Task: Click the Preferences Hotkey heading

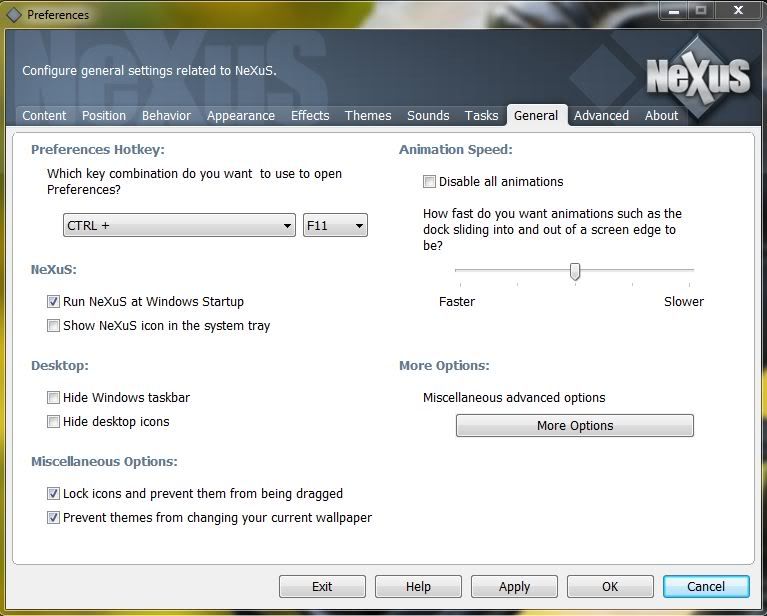Action: (98, 150)
